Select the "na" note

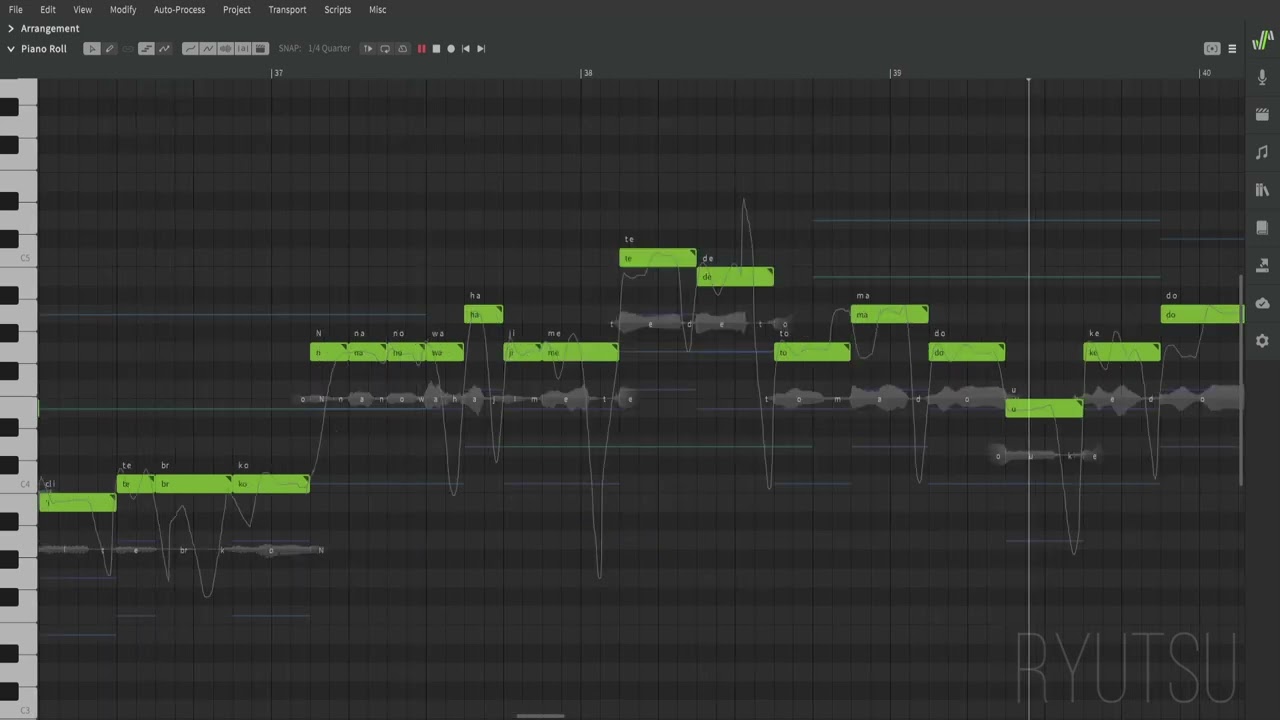pyautogui.click(x=368, y=352)
